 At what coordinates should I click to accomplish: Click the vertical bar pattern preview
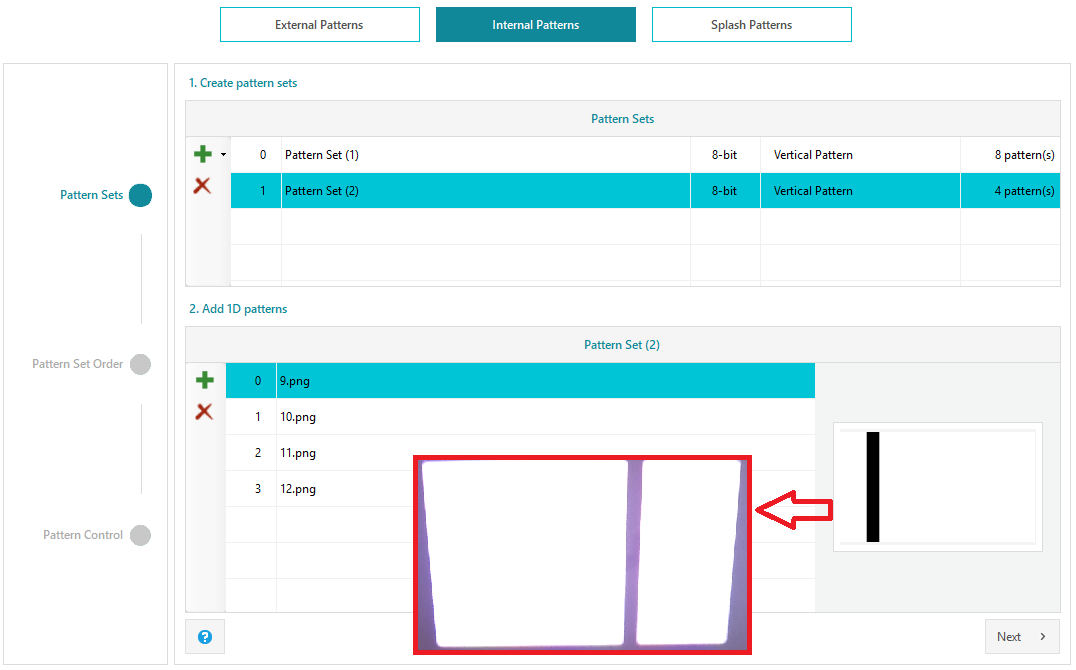coord(937,486)
